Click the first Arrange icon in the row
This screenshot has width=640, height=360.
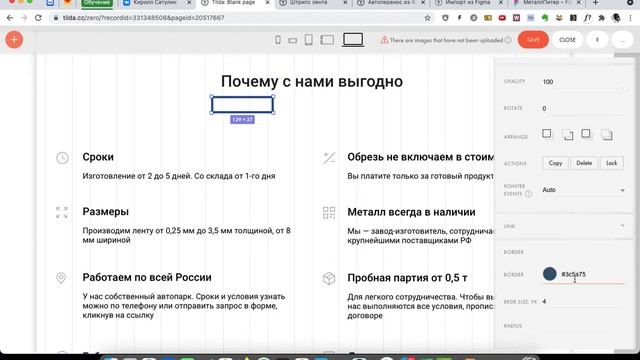tap(547, 134)
